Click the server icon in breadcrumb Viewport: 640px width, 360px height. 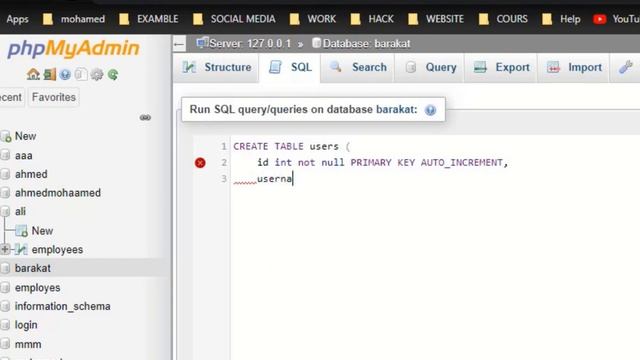(202, 43)
